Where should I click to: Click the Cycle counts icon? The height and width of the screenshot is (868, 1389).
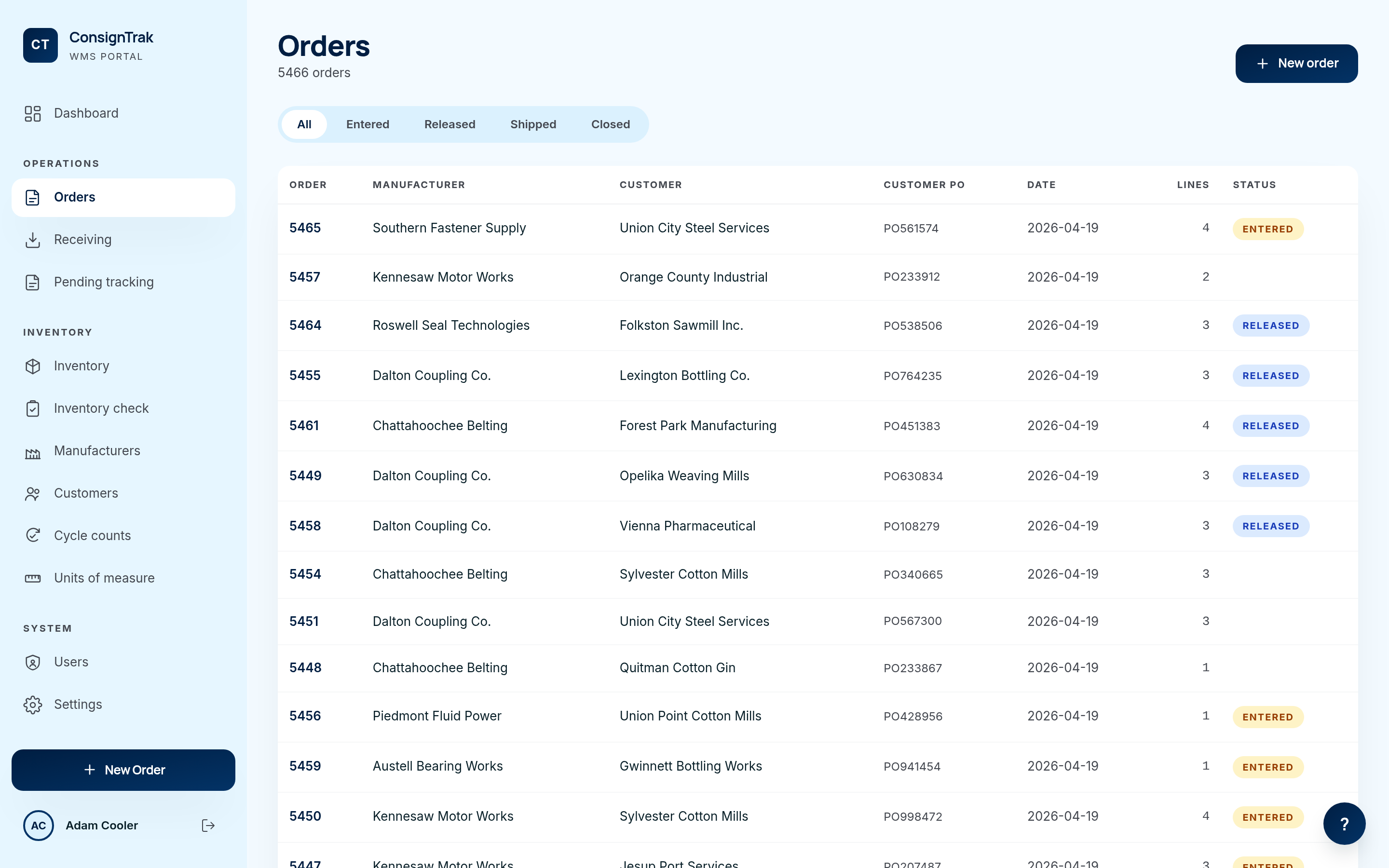pos(33,535)
